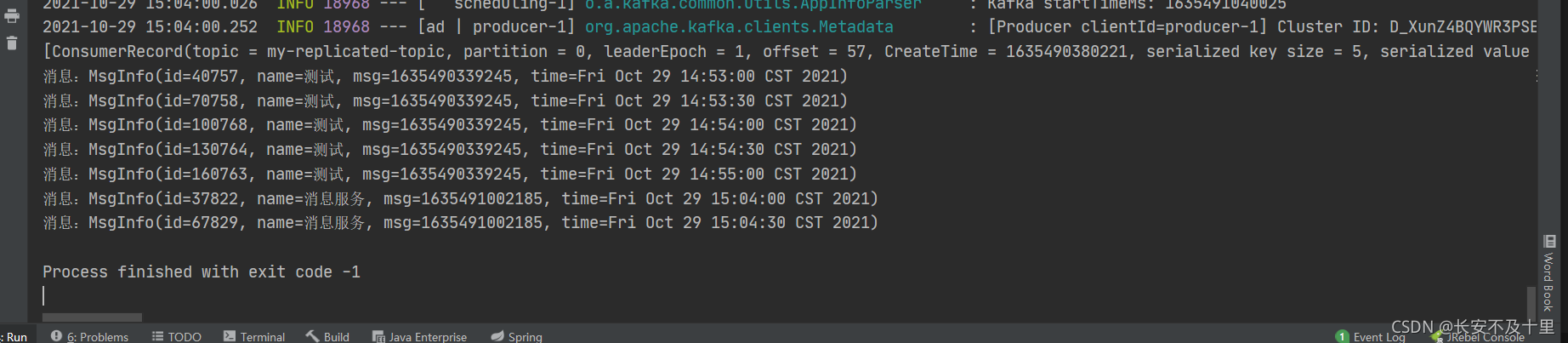1568x343 pixels.
Task: Open the Build tool window
Action: (327, 336)
